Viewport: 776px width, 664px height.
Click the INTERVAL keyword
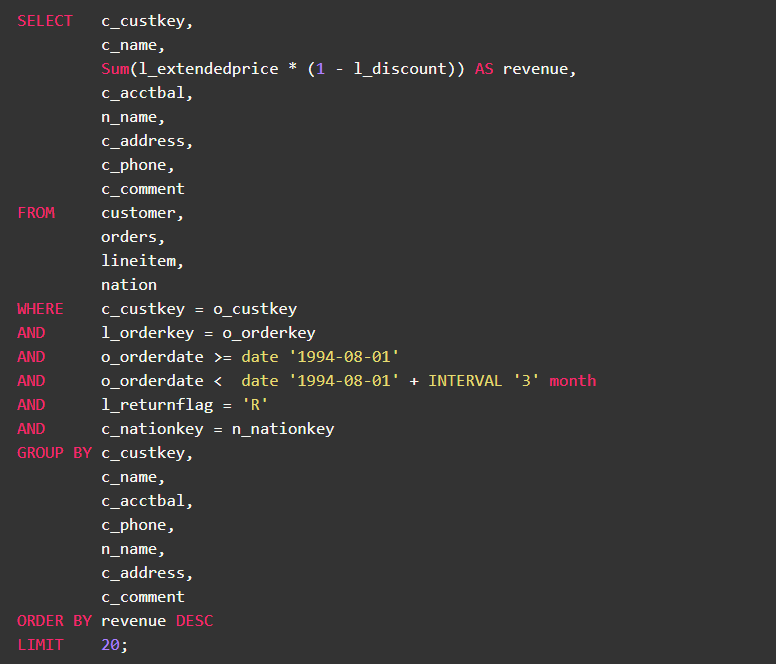[465, 381]
